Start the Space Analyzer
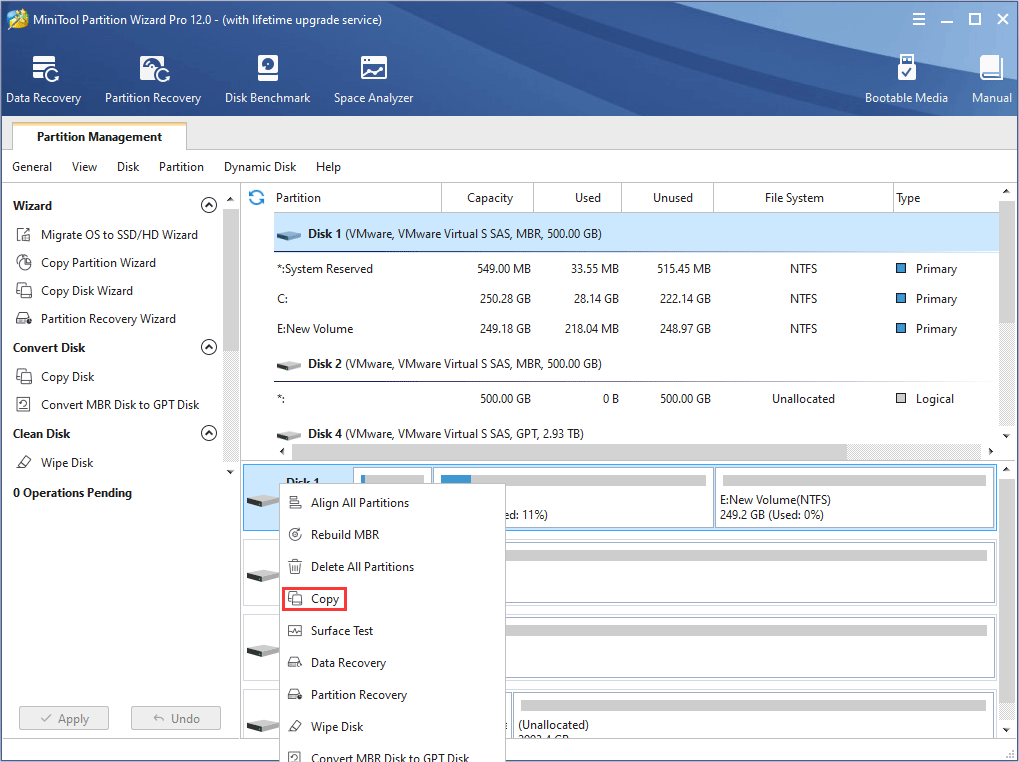 coord(373,79)
